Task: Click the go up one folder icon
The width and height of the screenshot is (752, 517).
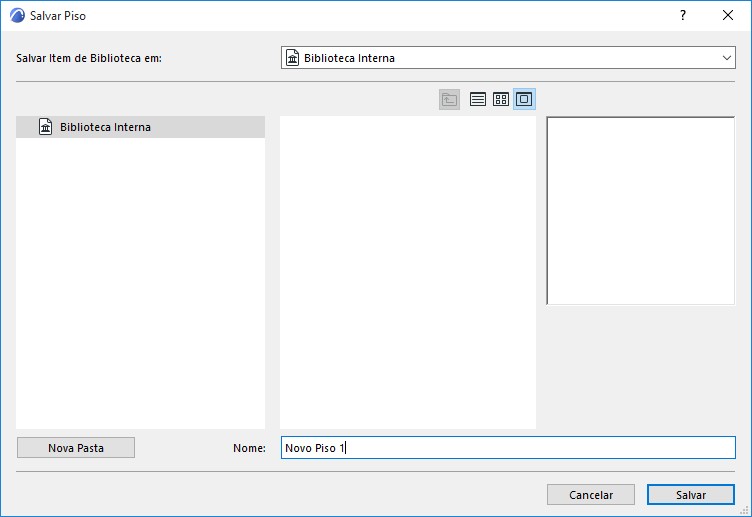Action: [x=449, y=99]
